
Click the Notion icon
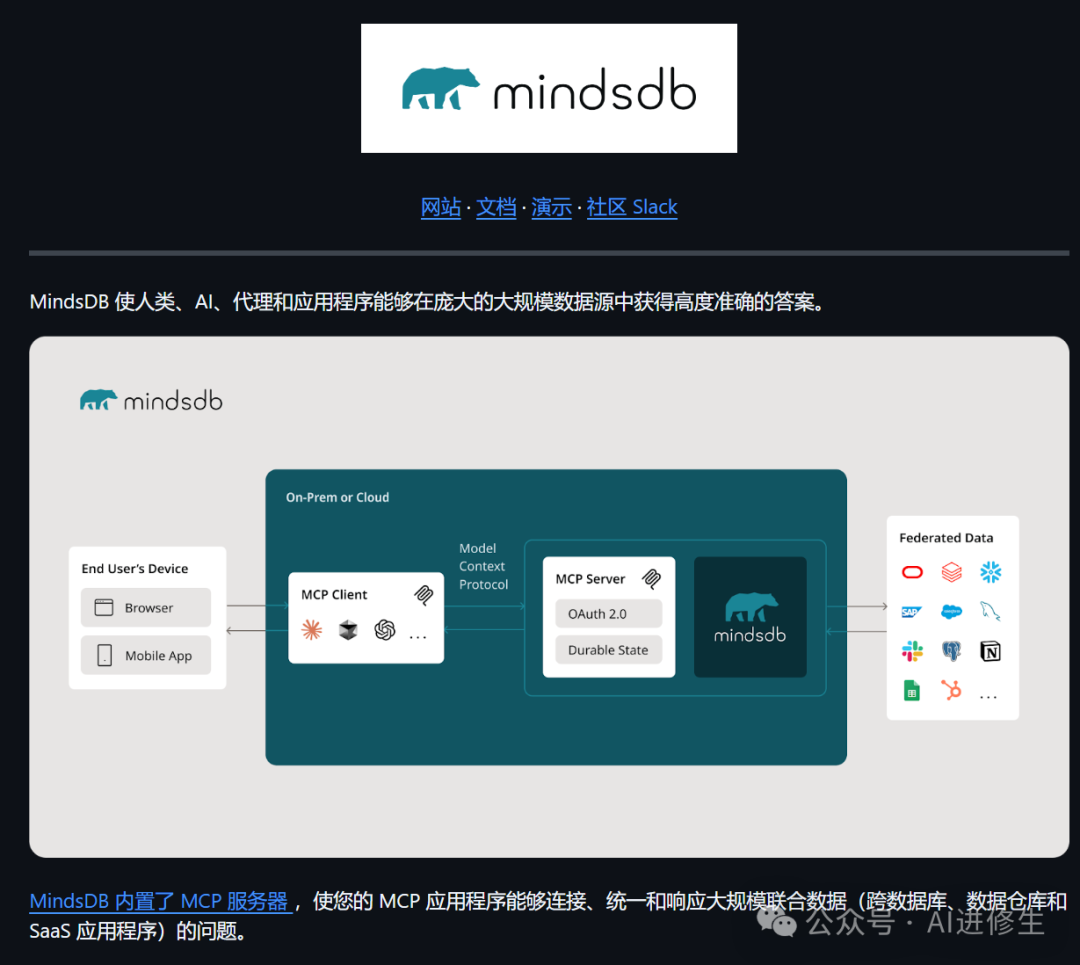(x=991, y=650)
